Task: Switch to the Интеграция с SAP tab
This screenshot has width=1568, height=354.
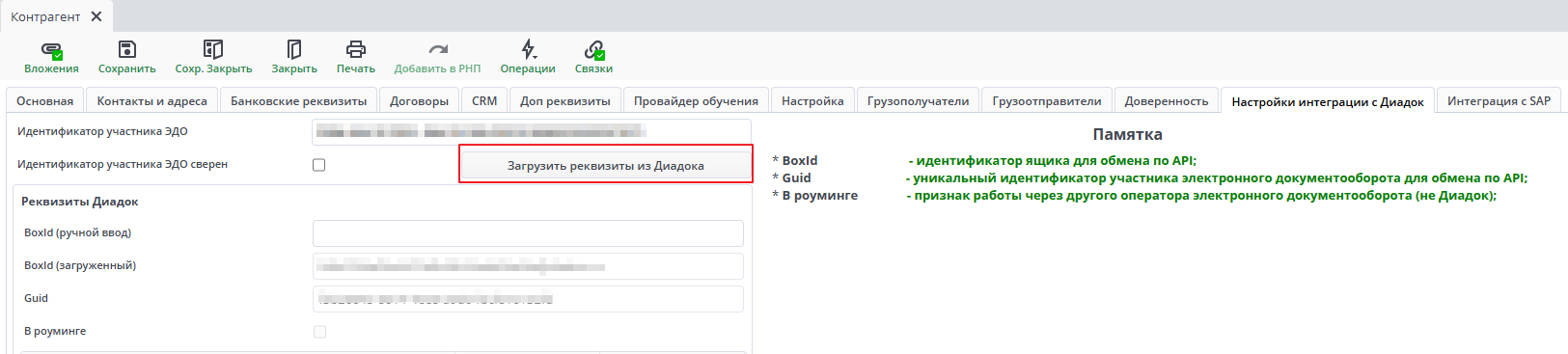Action: click(x=1499, y=100)
